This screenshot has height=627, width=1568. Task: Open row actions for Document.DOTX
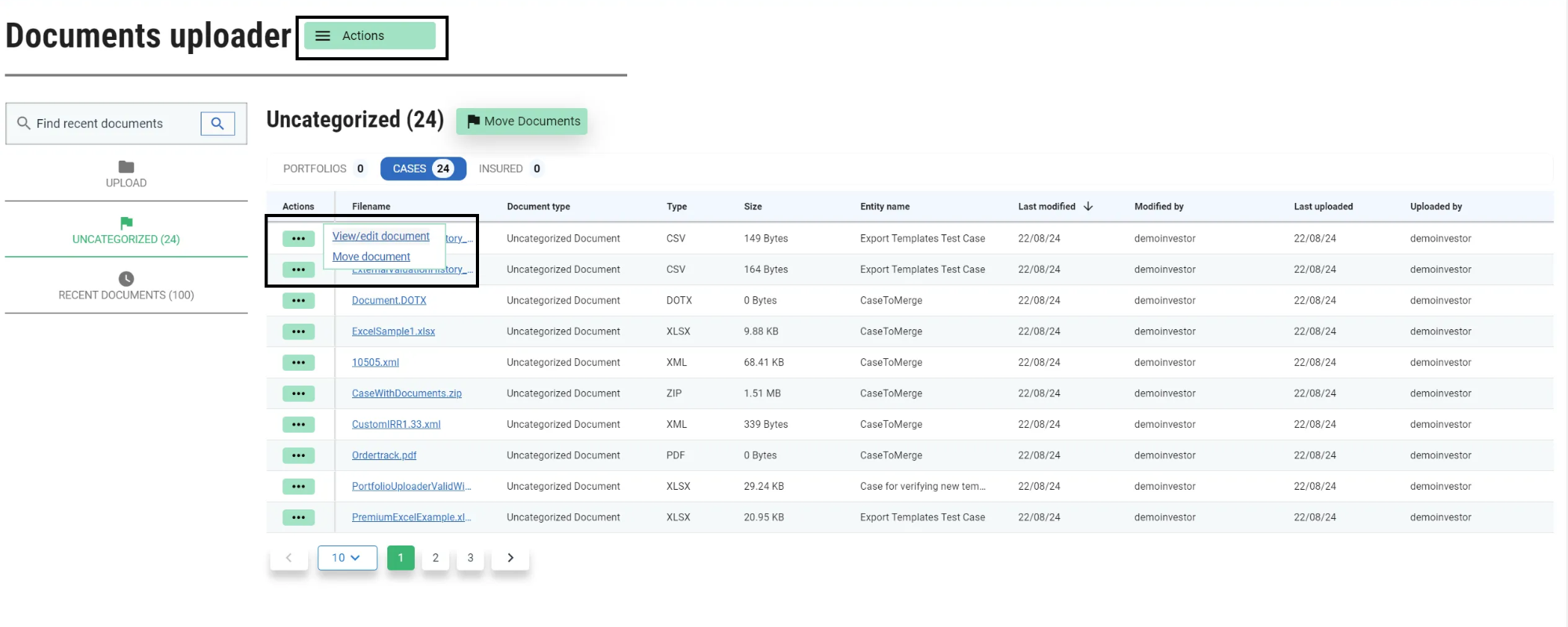(298, 301)
